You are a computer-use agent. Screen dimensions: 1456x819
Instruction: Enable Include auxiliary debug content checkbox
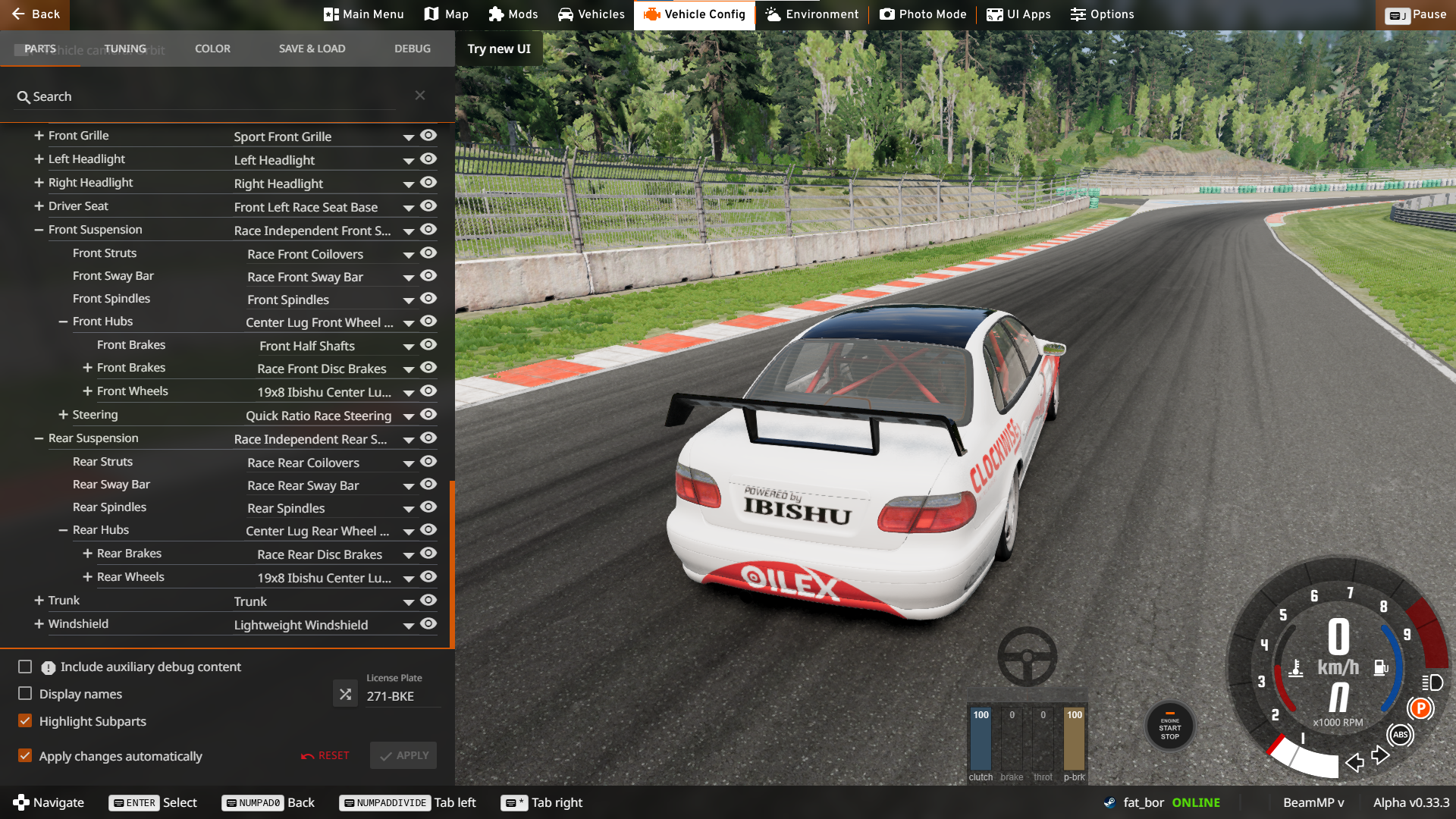pyautogui.click(x=25, y=667)
